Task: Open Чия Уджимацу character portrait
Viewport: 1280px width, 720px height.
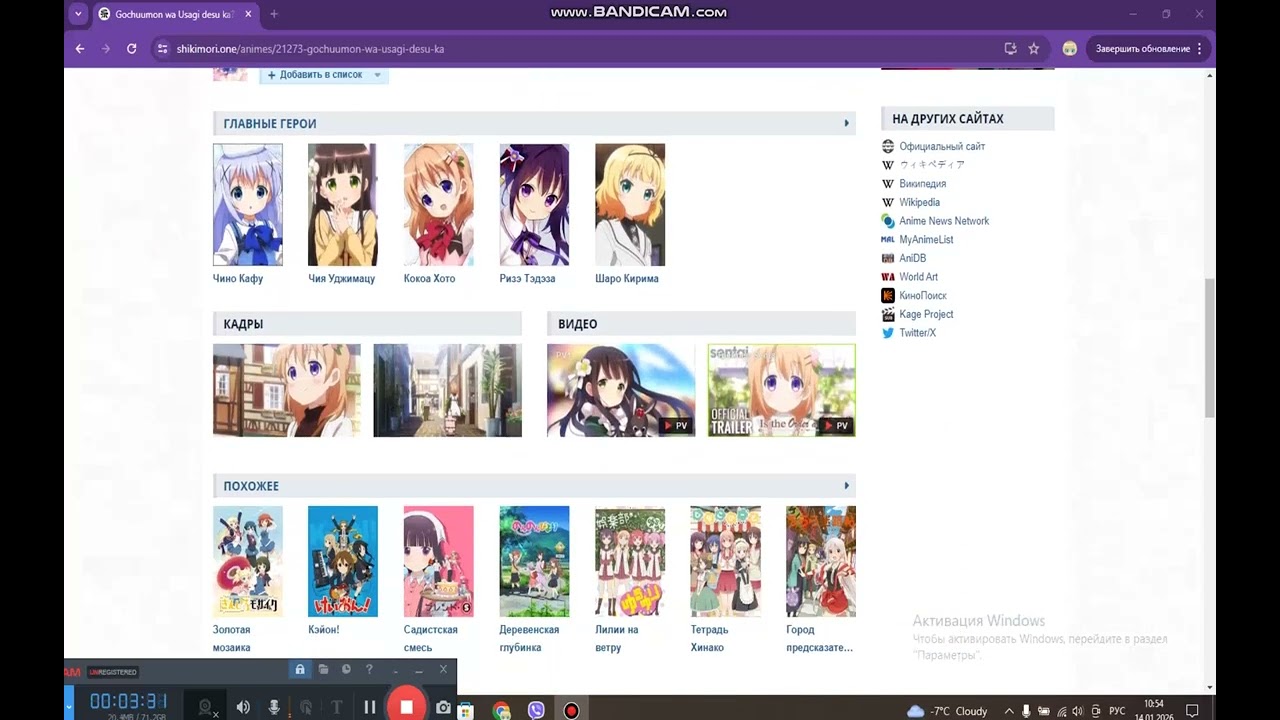Action: (343, 204)
